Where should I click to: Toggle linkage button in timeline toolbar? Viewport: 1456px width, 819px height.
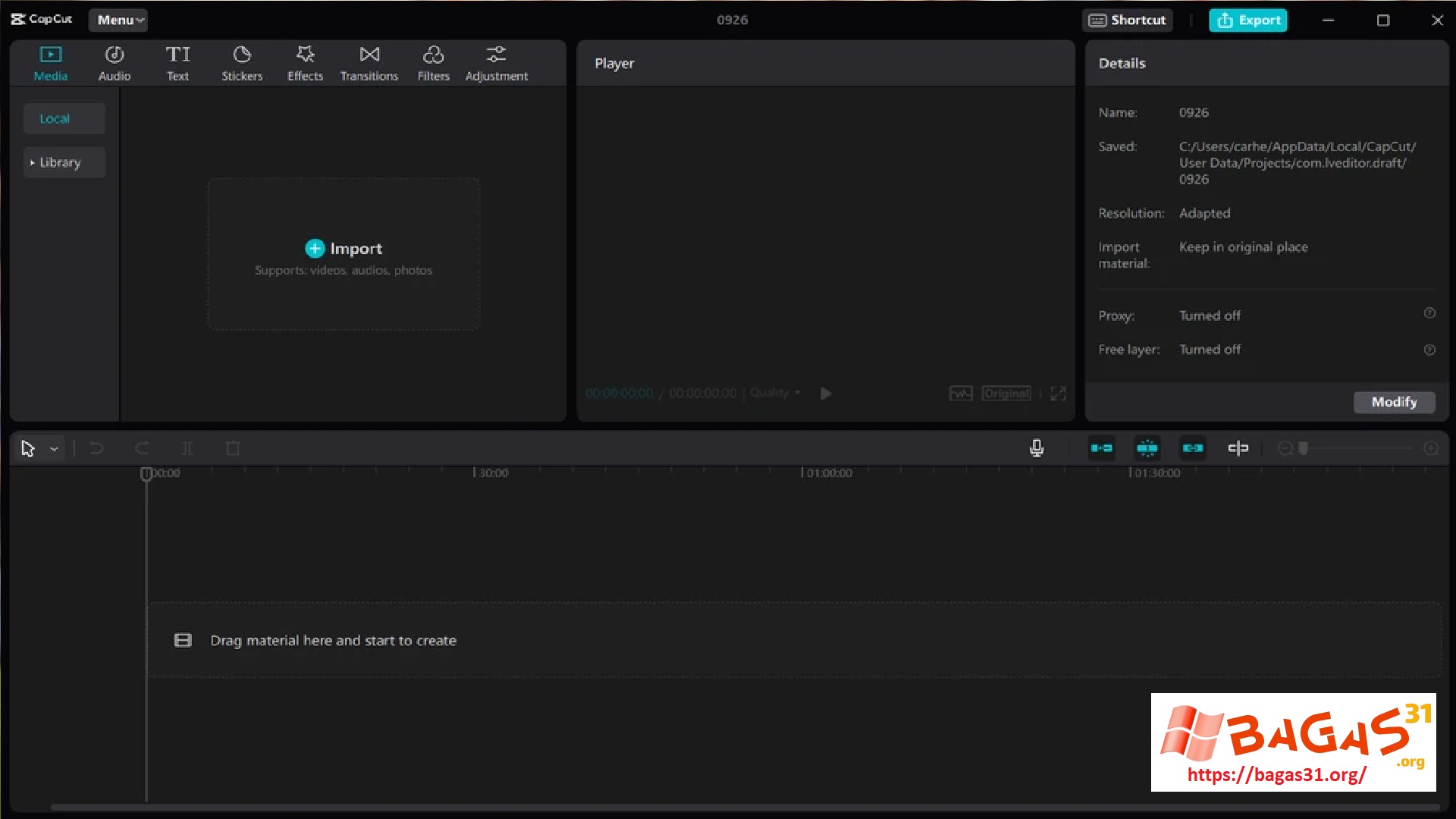(1193, 448)
